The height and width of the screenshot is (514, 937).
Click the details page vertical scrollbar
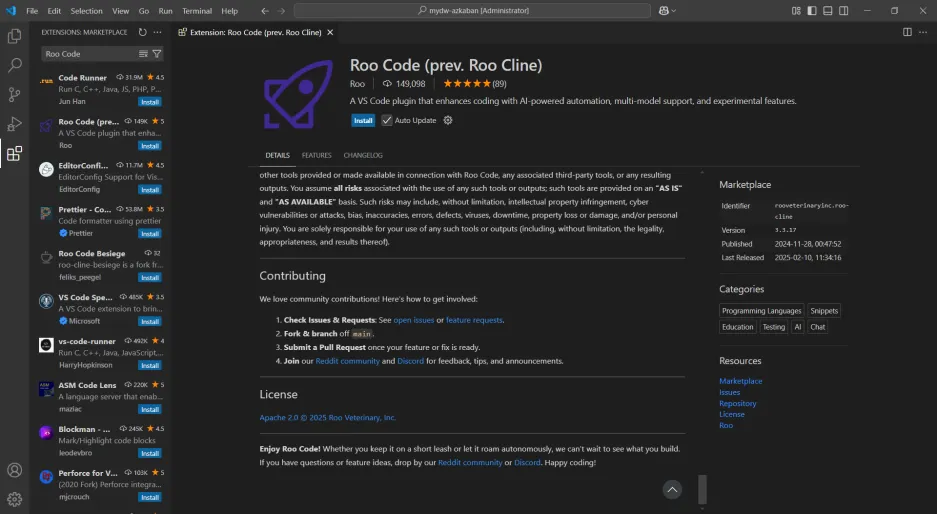[x=702, y=489]
